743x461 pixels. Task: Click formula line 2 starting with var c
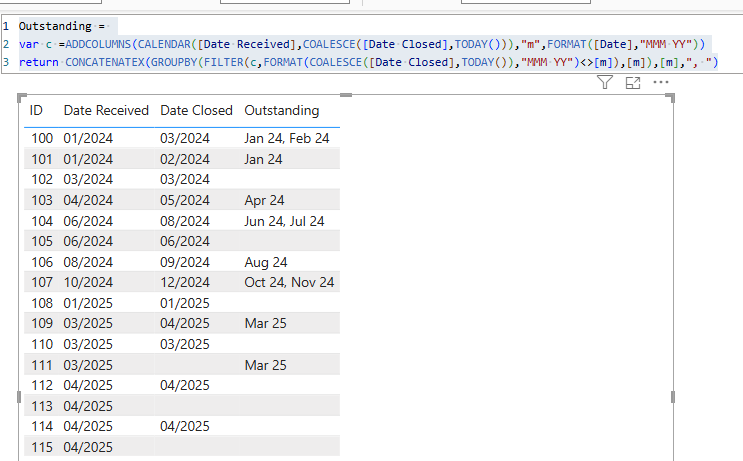(362, 44)
